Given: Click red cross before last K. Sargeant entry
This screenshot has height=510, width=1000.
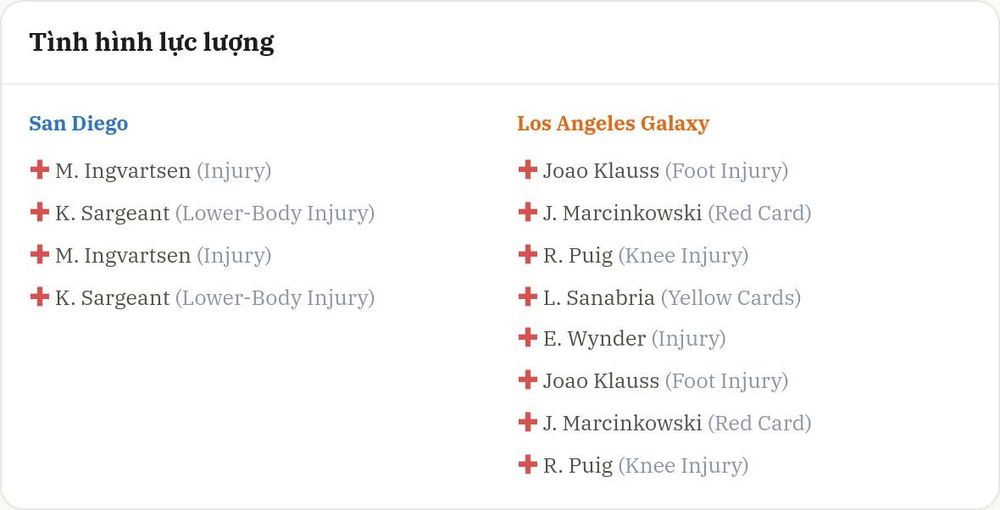Looking at the screenshot, I should [x=40, y=296].
